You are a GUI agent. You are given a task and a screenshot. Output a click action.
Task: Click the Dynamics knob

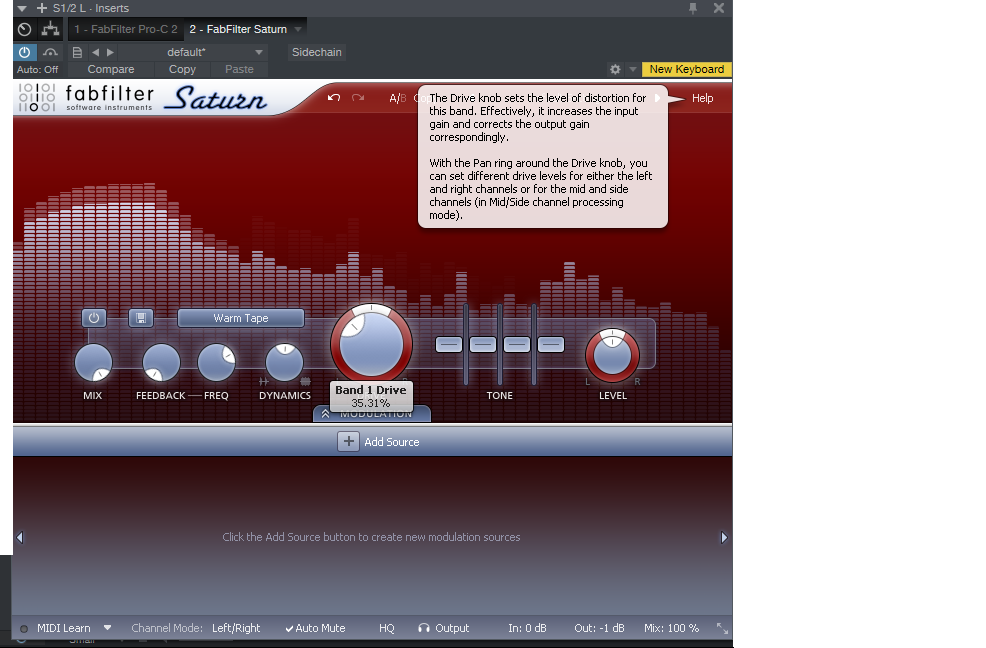(x=284, y=362)
